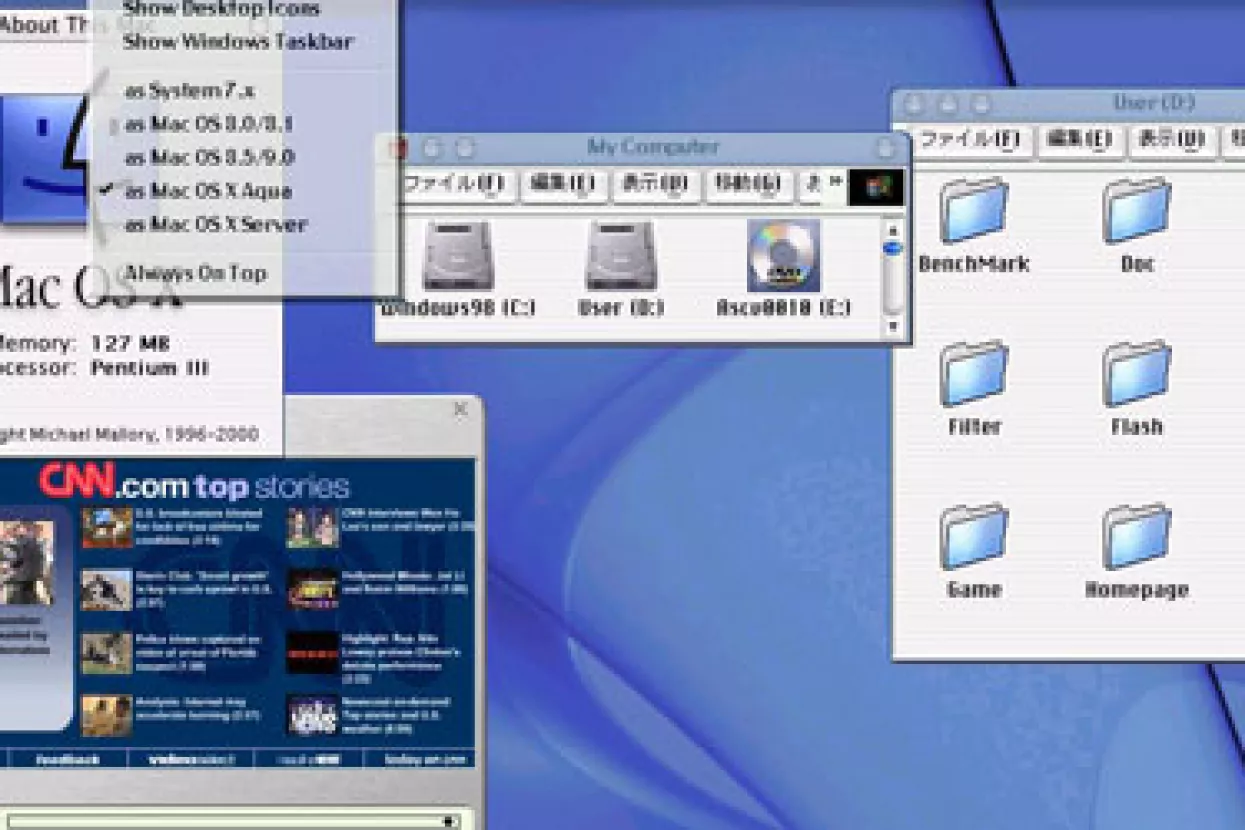Viewport: 1245px width, 830px height.
Task: Open 編集(E) menu in My Computer
Action: coord(563,184)
